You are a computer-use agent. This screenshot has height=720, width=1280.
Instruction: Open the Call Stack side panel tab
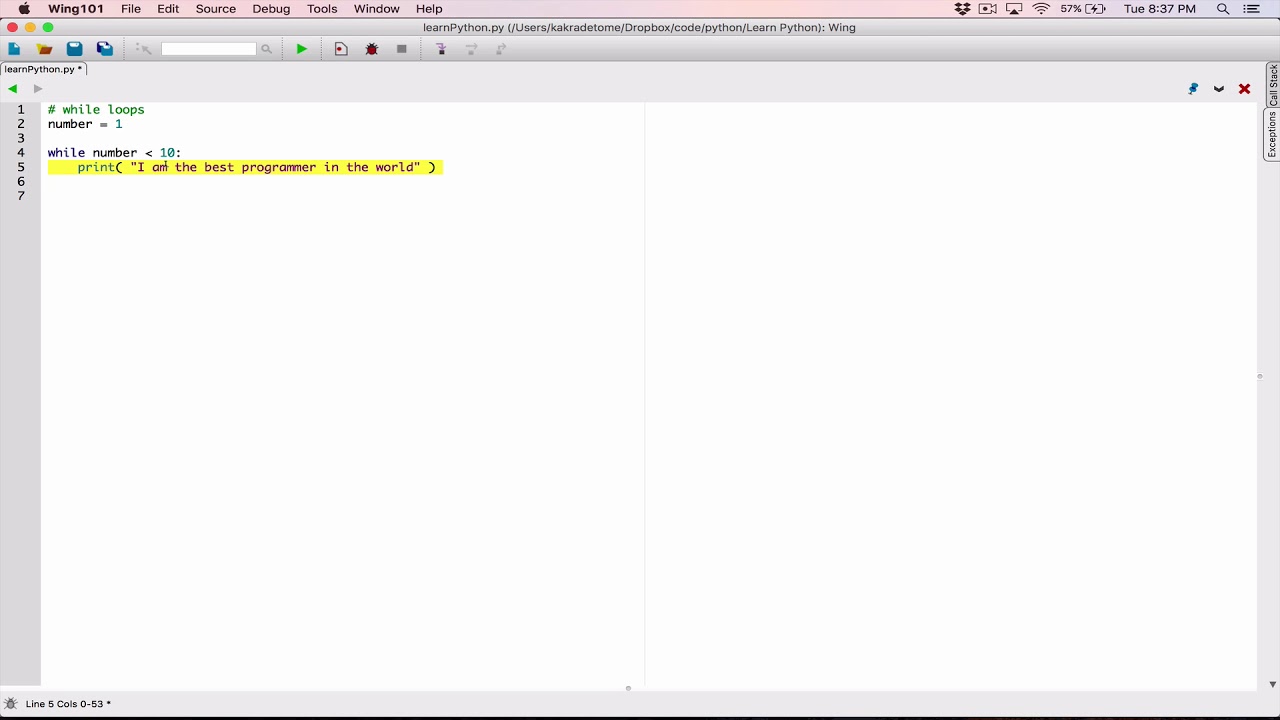pyautogui.click(x=1273, y=87)
